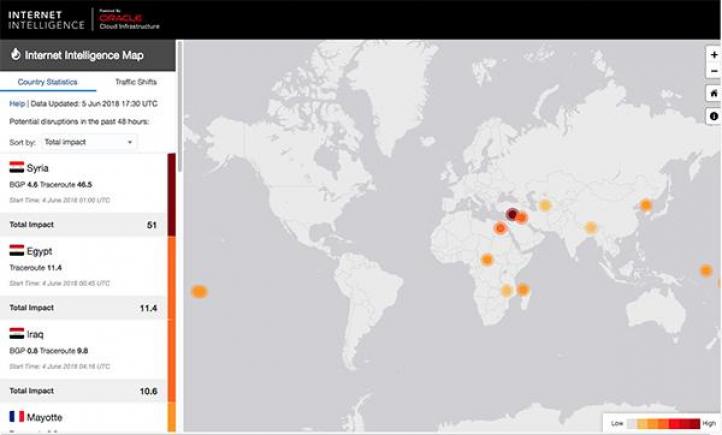Click the Syria flag icon
Screen dimensions: 722x435
pos(17,168)
